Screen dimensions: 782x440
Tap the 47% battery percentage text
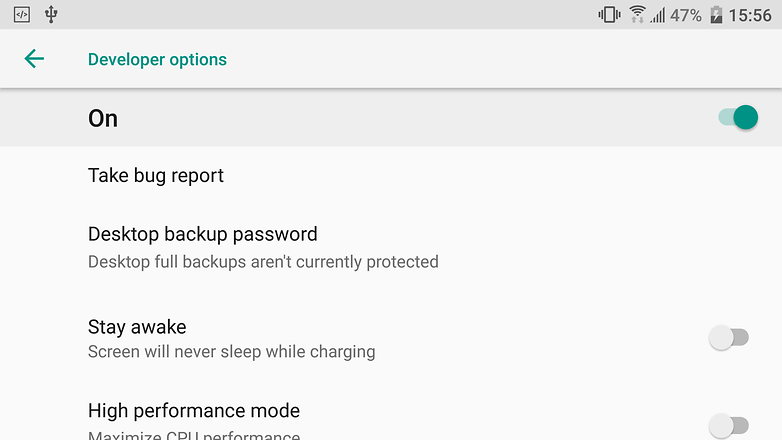tap(685, 15)
